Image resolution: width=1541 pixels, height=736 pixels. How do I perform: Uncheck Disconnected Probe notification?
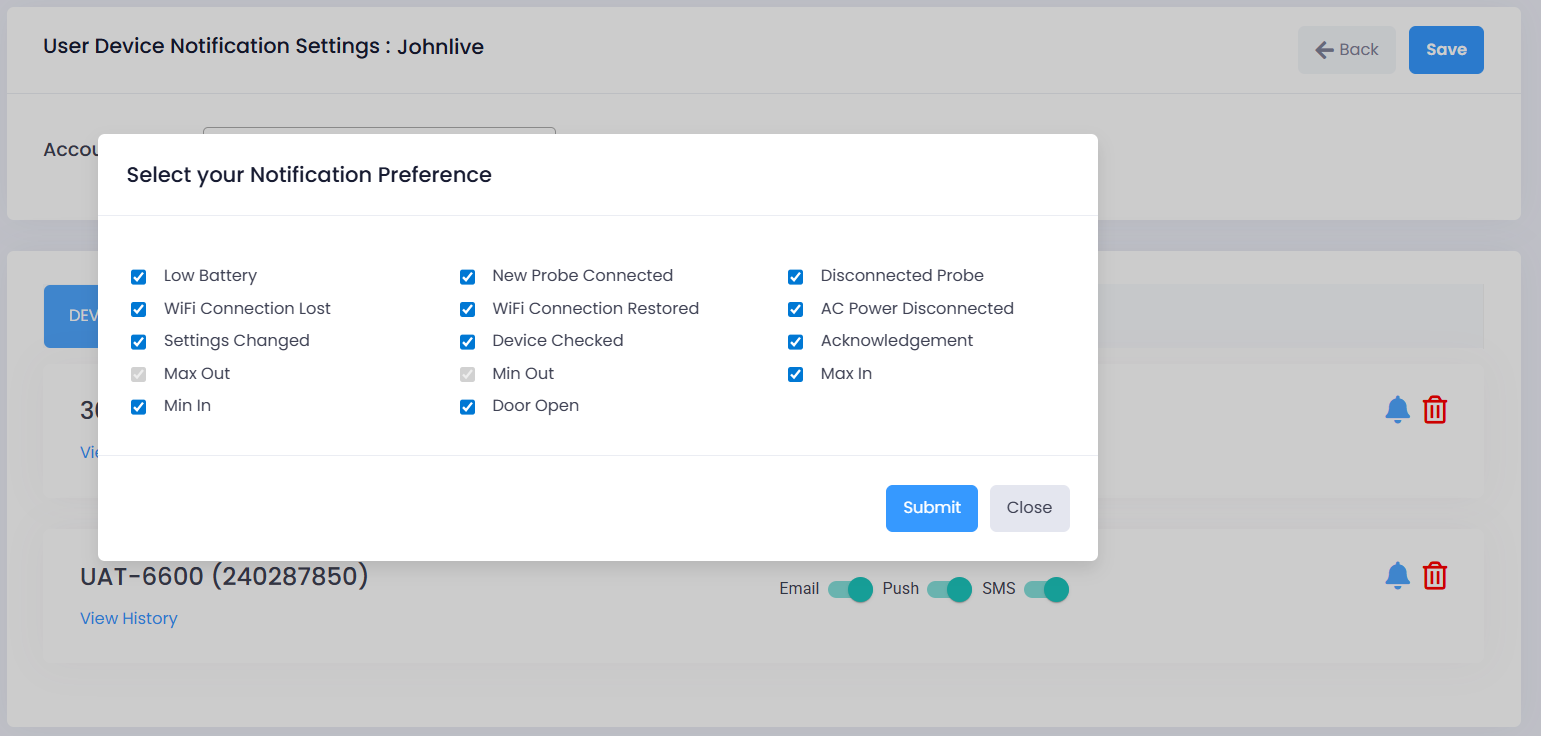click(x=796, y=277)
